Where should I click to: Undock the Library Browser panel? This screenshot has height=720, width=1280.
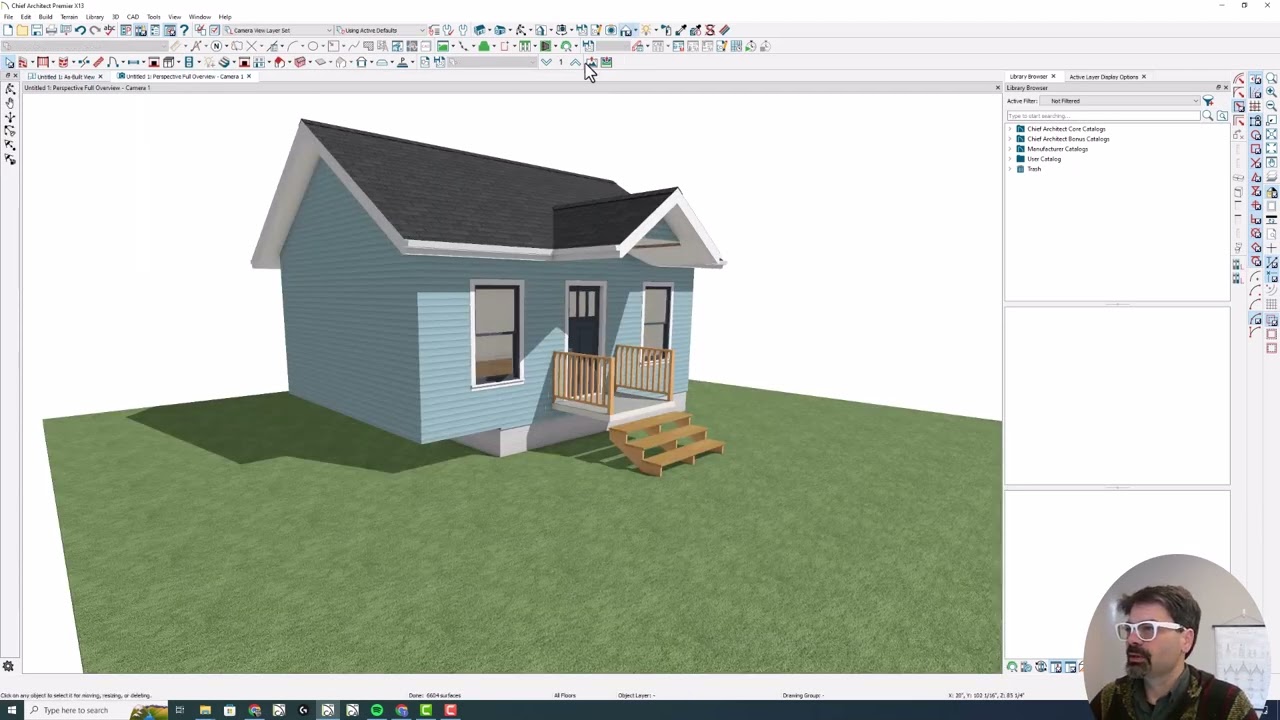pyautogui.click(x=1218, y=88)
